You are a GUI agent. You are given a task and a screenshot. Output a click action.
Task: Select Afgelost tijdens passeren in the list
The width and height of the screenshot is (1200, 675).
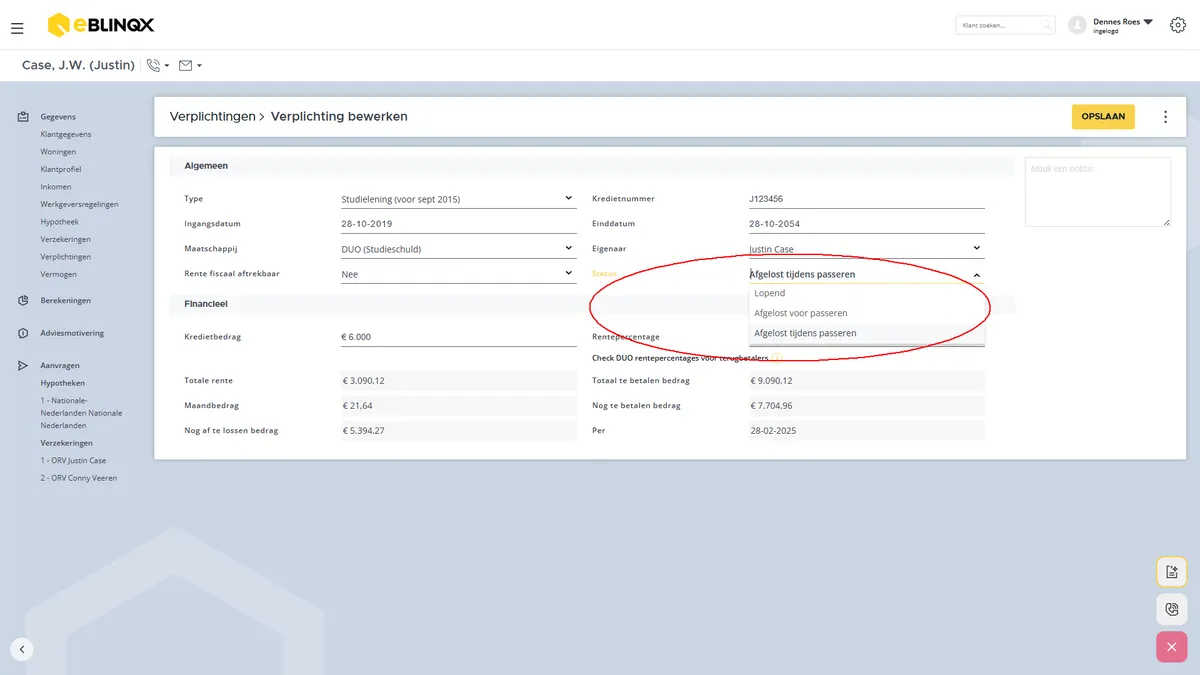pyautogui.click(x=867, y=333)
